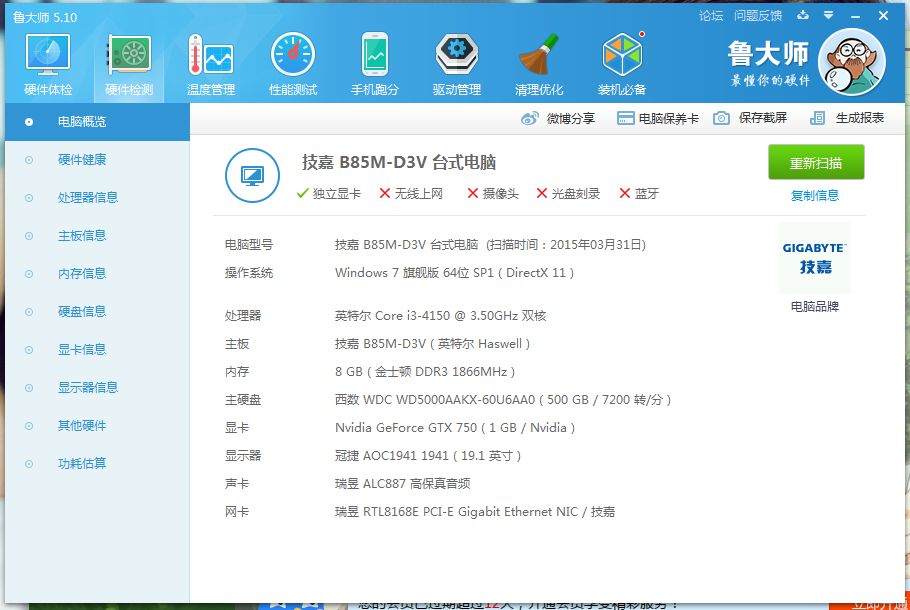Open 处理器信息 in the sidebar
Screen dimensions: 910x610
[98, 198]
